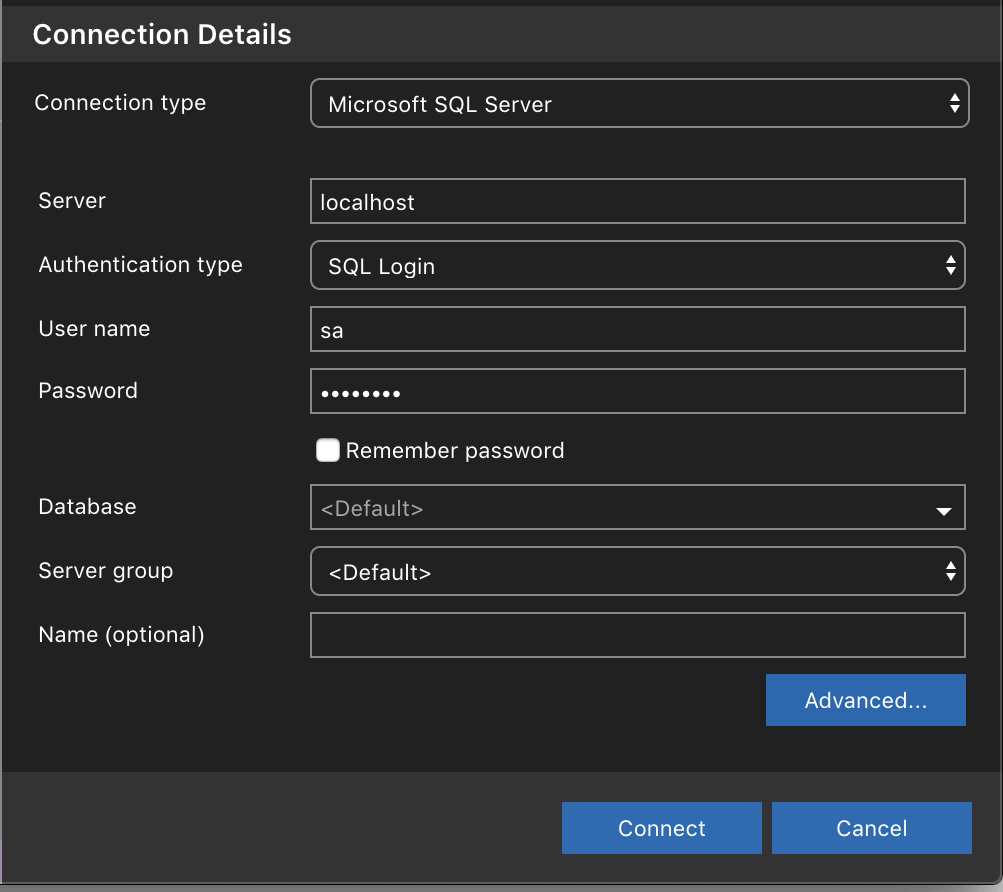Open the Advanced... connection properties
The width and height of the screenshot is (1003, 892).
click(x=865, y=700)
